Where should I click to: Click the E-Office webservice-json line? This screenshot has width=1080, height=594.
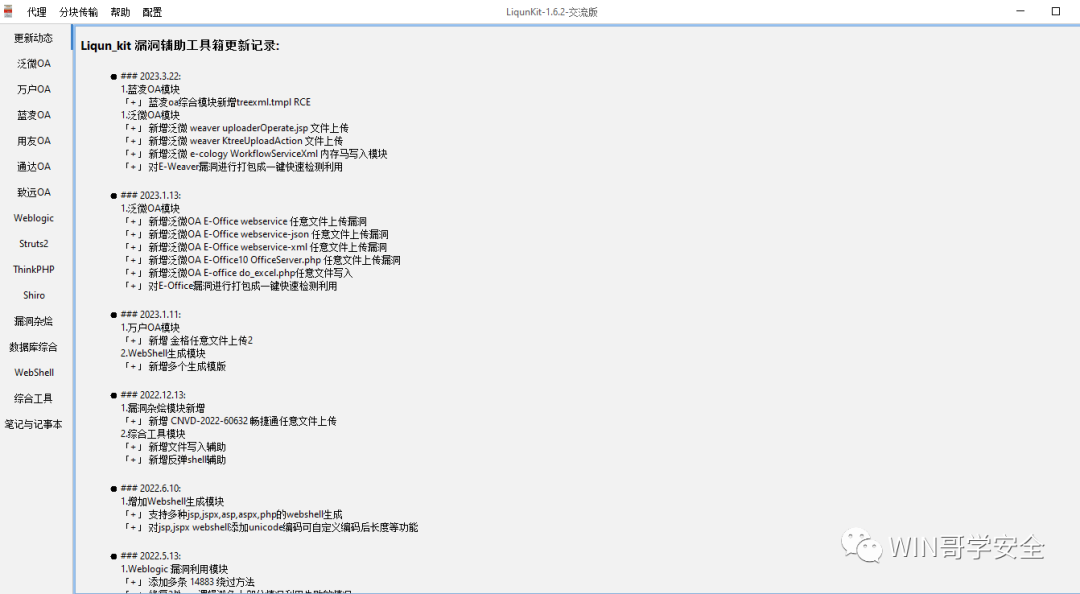point(256,234)
